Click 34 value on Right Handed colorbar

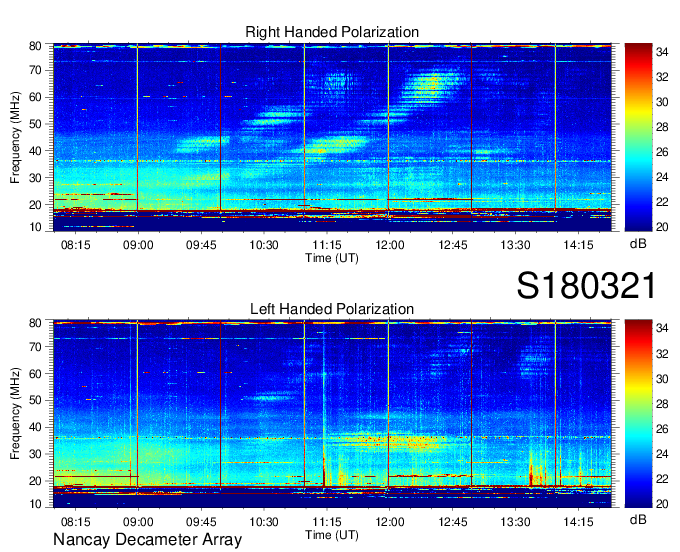[x=662, y=52]
